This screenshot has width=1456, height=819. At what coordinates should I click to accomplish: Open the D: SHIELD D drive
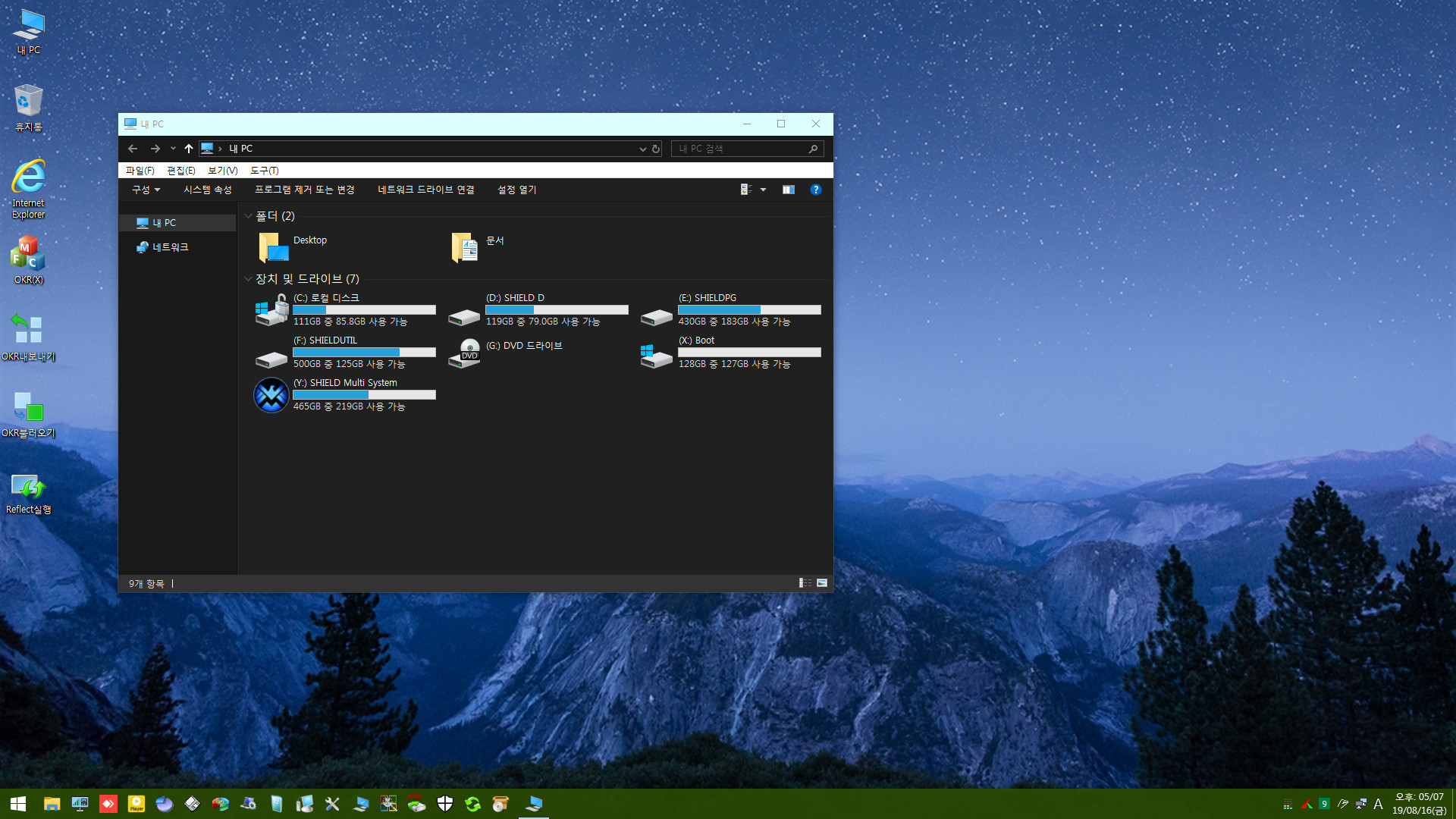538,309
